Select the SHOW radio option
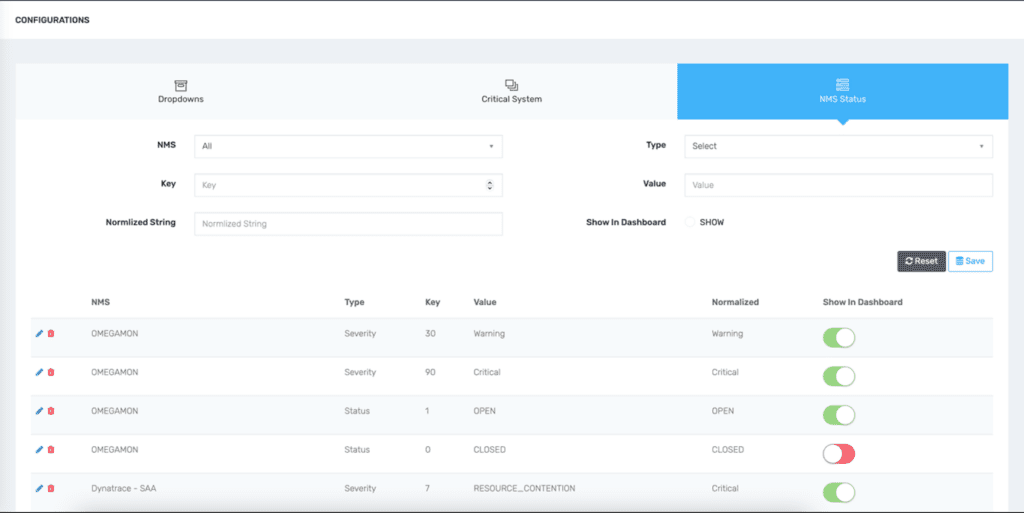Screen dimensions: 1024x513 690,222
